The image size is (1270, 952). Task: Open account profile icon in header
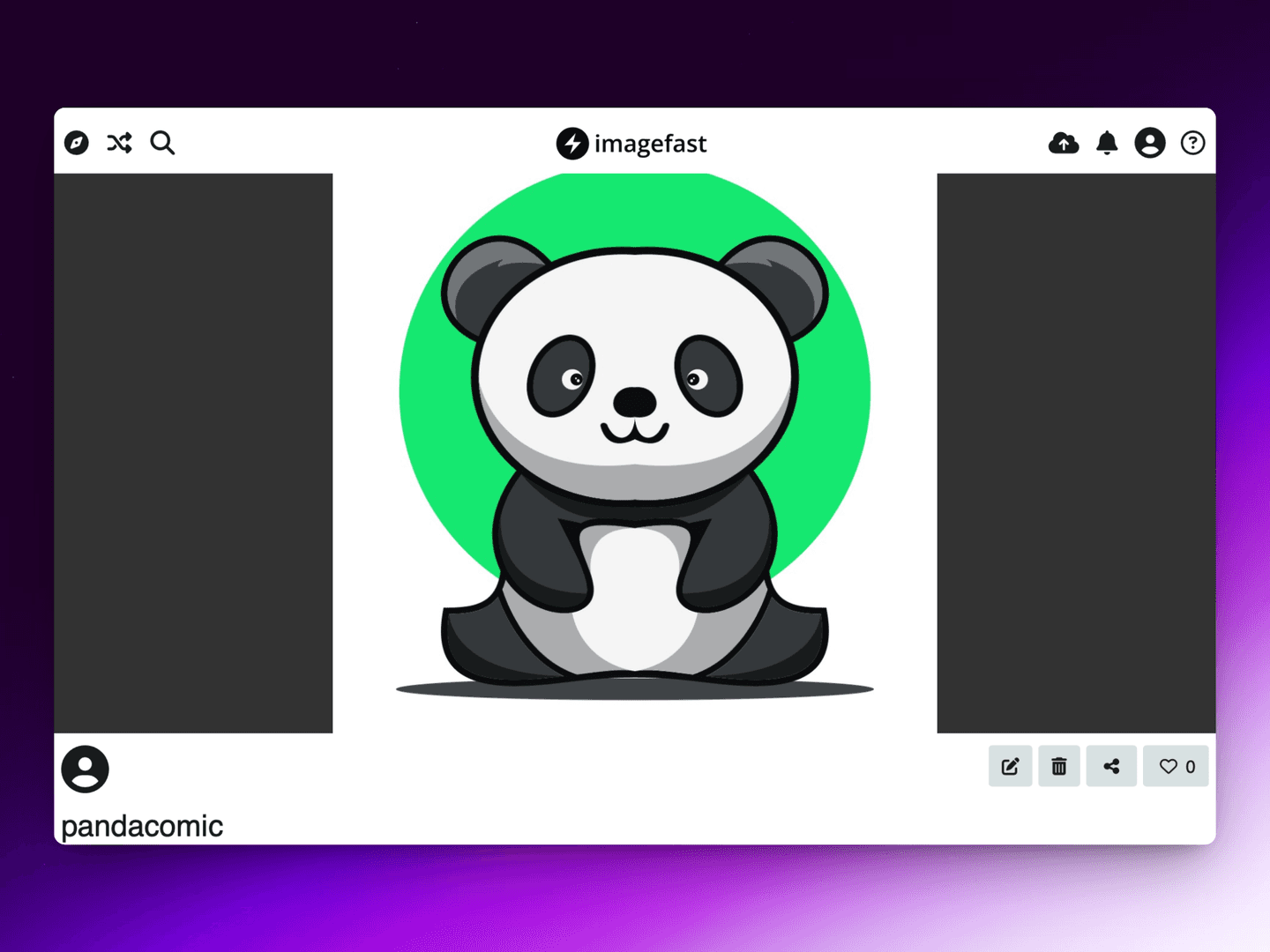[1150, 143]
